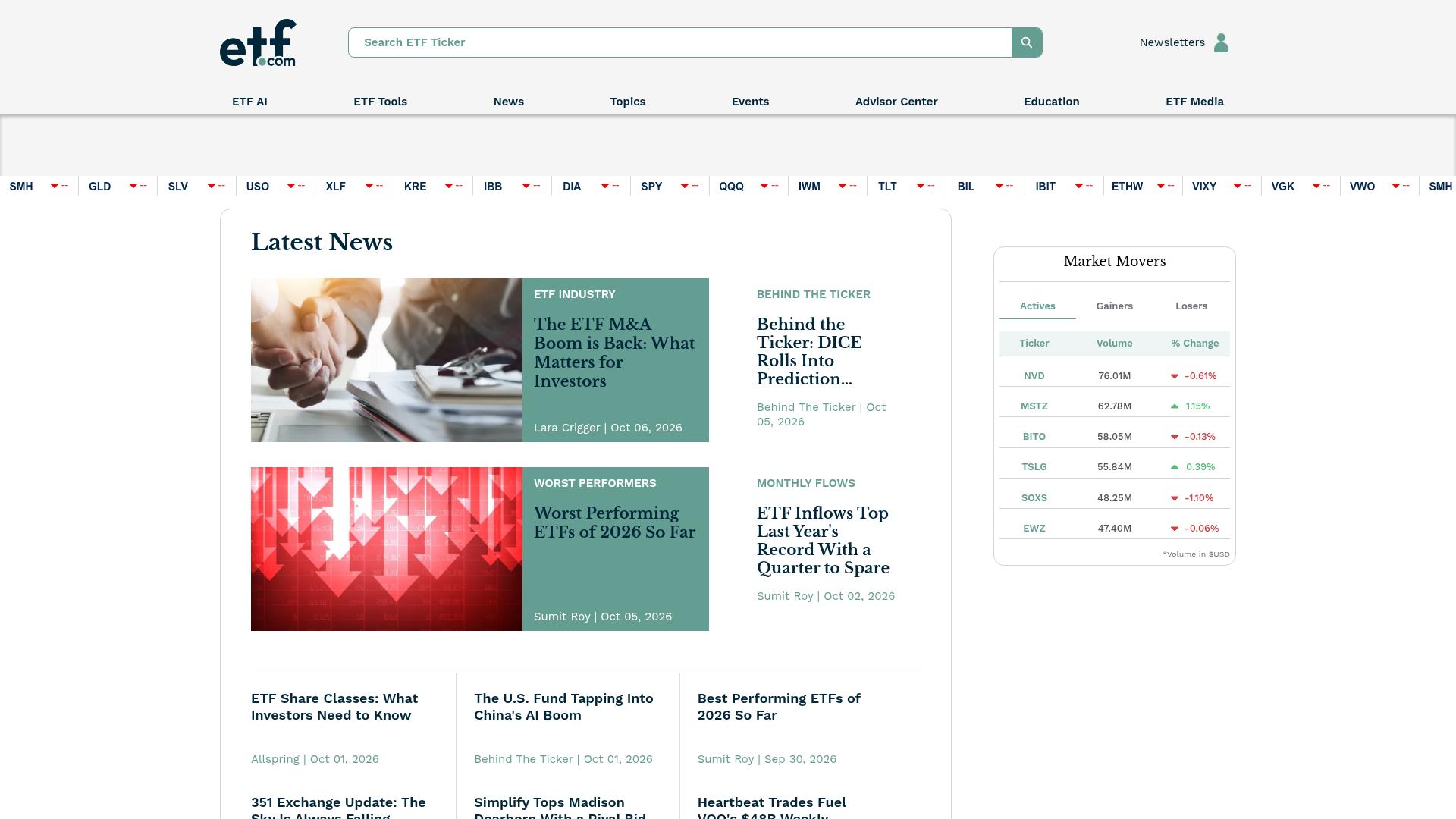Click the etf.com logo
1456x819 pixels.
click(258, 43)
